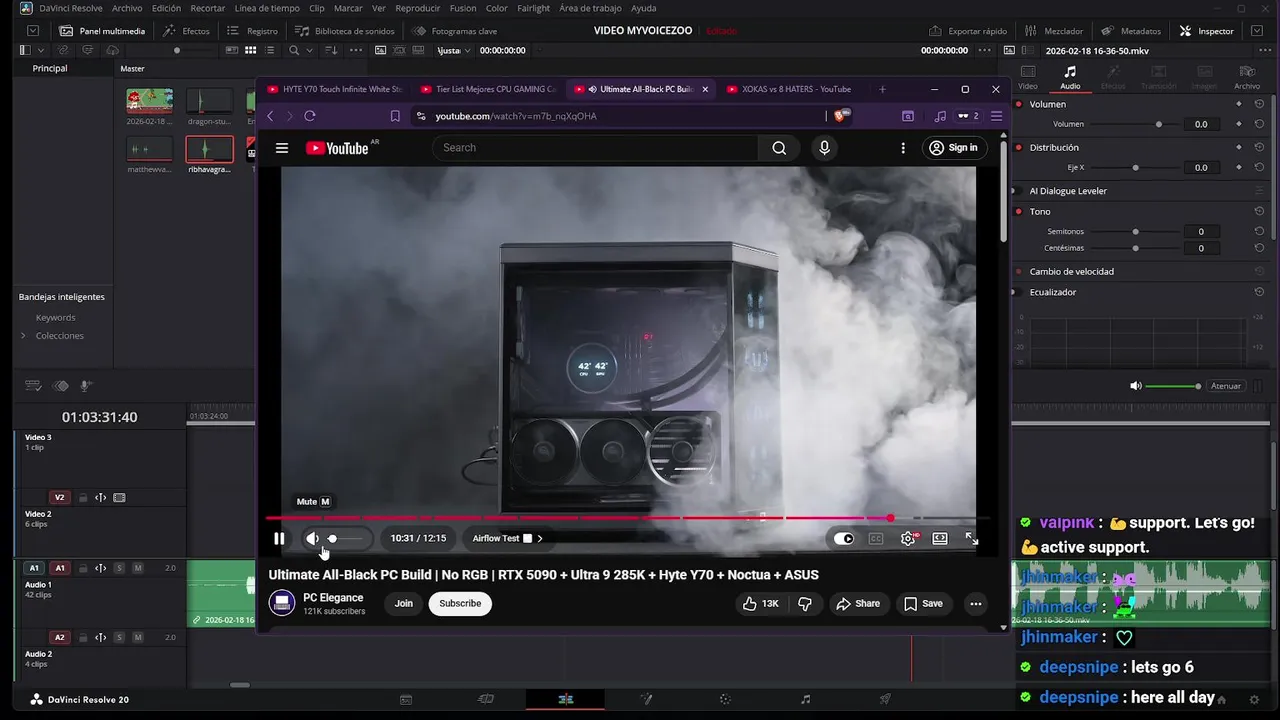The width and height of the screenshot is (1280, 720).
Task: Enable the Ecualizador section
Action: (x=1019, y=292)
